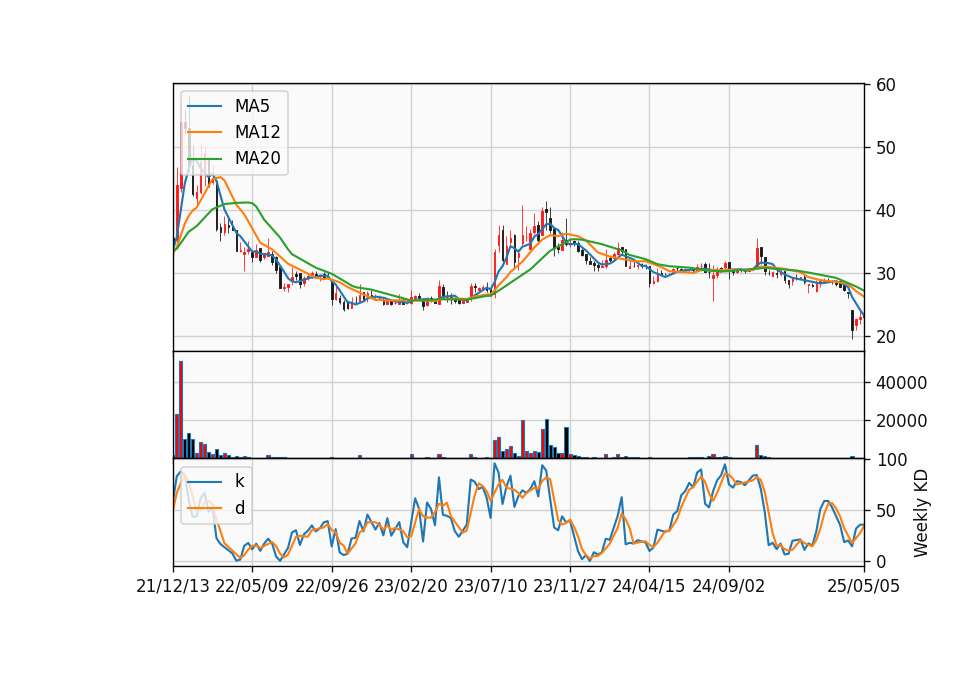Click the 24/09/02 date label
Viewport: 960px width, 690px height.
click(x=729, y=586)
